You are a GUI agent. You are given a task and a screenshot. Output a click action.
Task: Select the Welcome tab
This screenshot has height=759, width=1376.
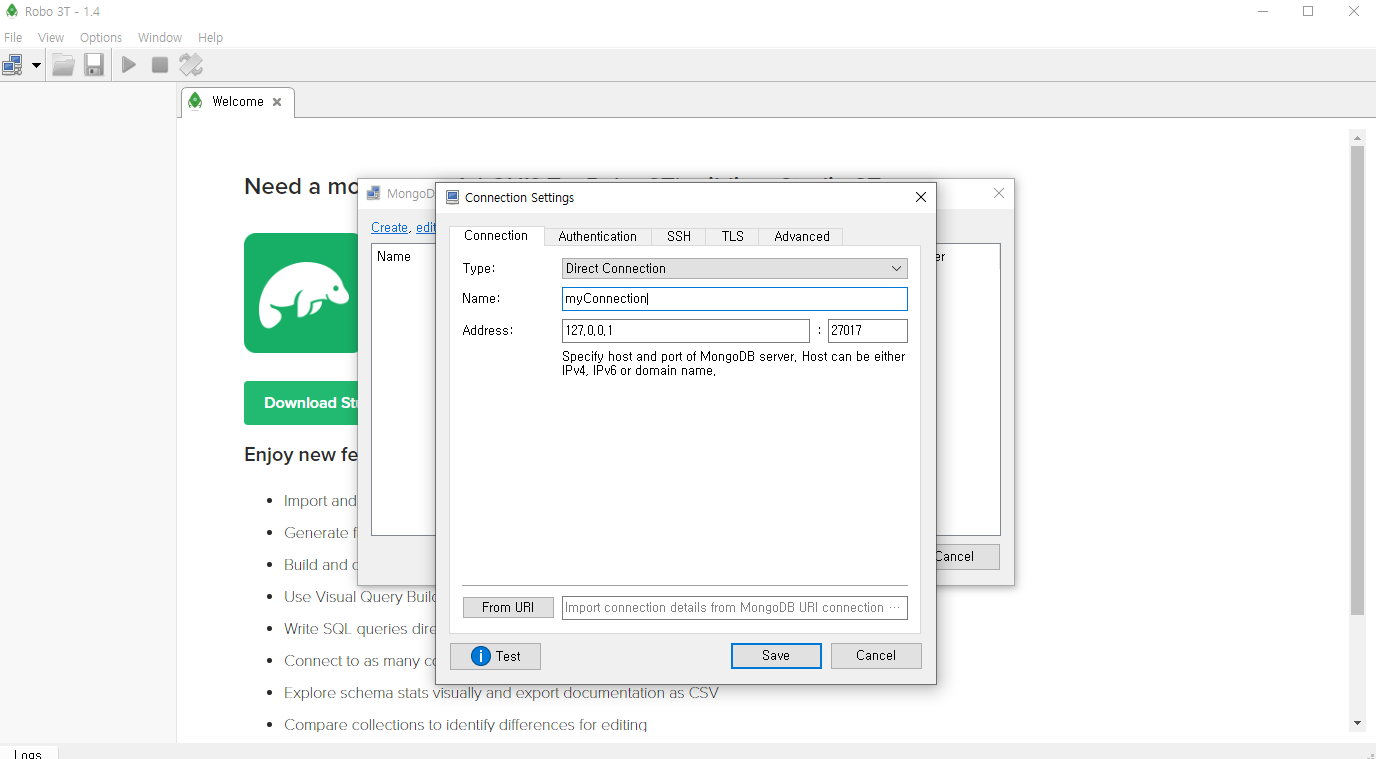[x=238, y=102]
